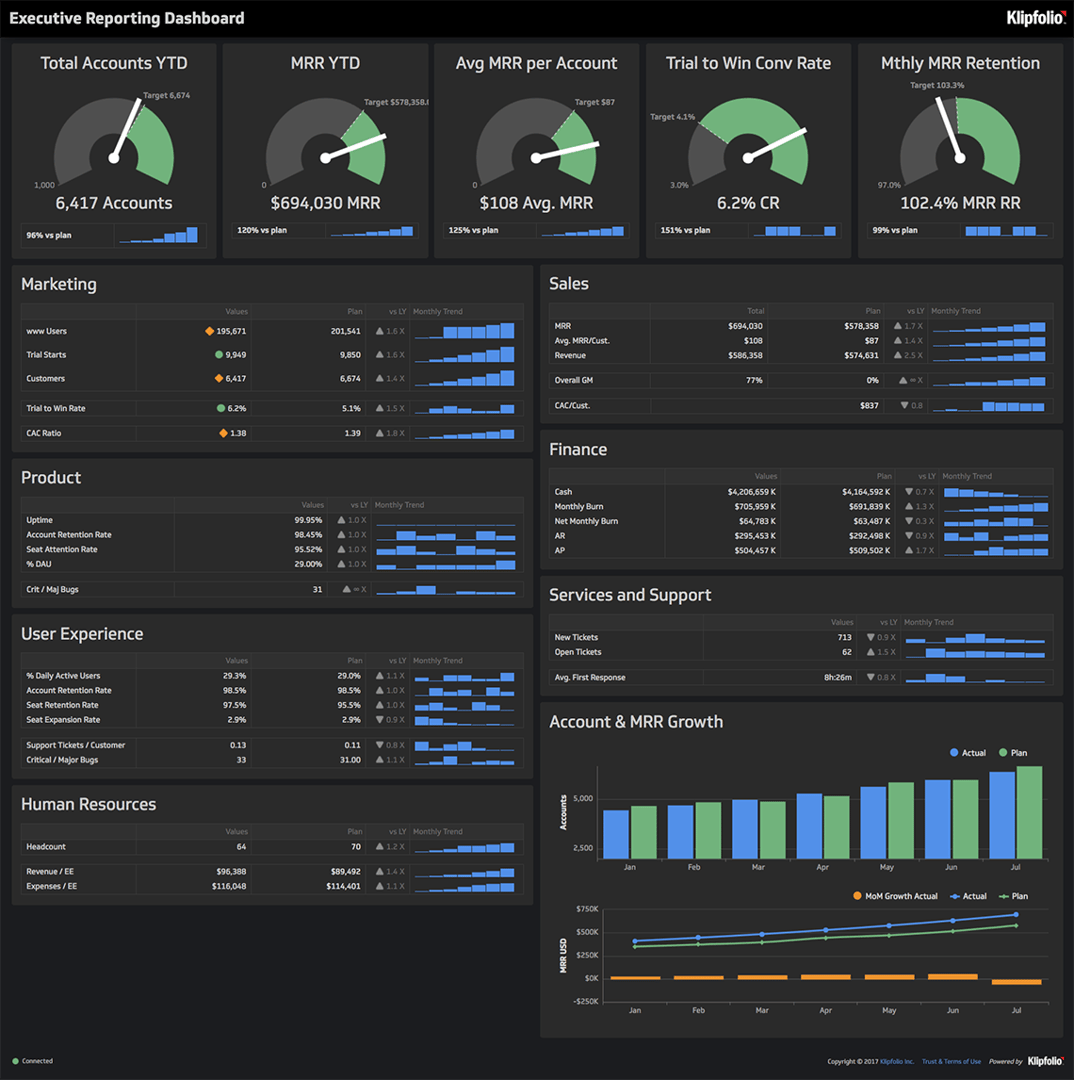This screenshot has height=1080, width=1074.
Task: Click the Monthly Trend column header in Marketing
Action: [437, 311]
